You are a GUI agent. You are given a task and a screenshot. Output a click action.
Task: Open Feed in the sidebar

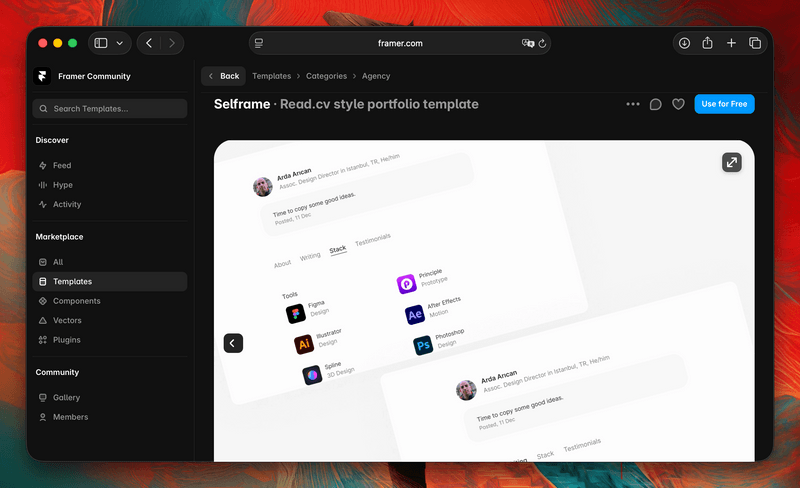click(110, 165)
